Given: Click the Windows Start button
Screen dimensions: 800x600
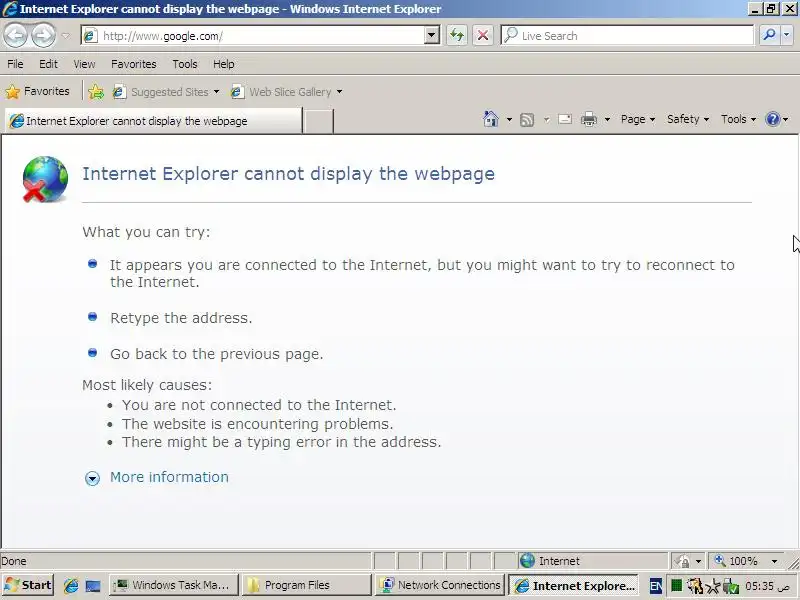Looking at the screenshot, I should (x=28, y=585).
